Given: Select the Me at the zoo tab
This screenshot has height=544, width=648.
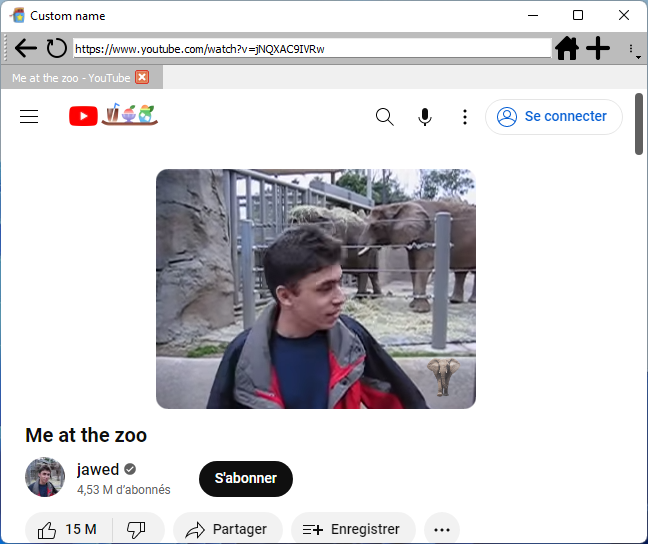Looking at the screenshot, I should click(x=70, y=78).
